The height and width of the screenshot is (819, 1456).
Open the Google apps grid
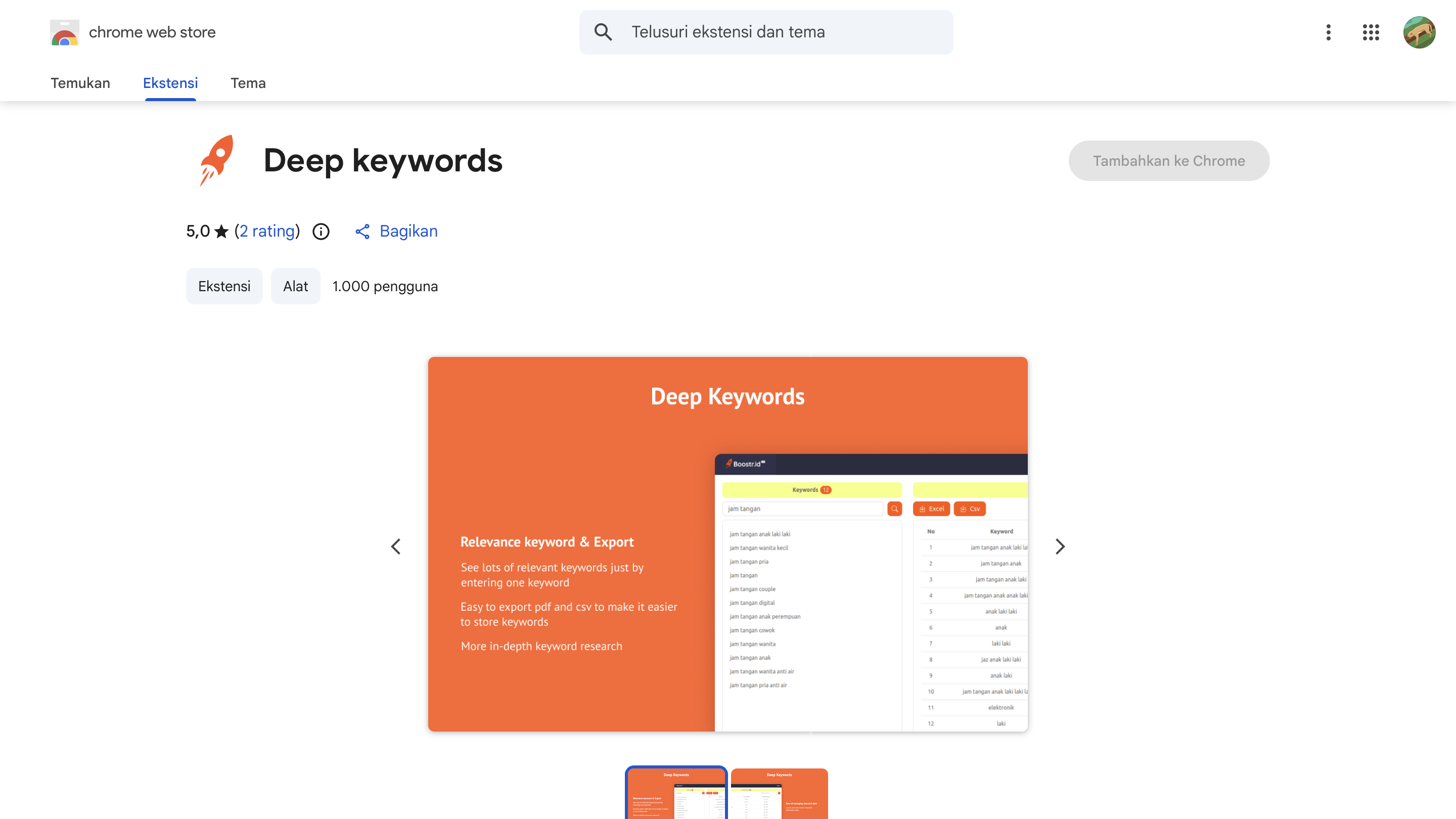(1371, 32)
